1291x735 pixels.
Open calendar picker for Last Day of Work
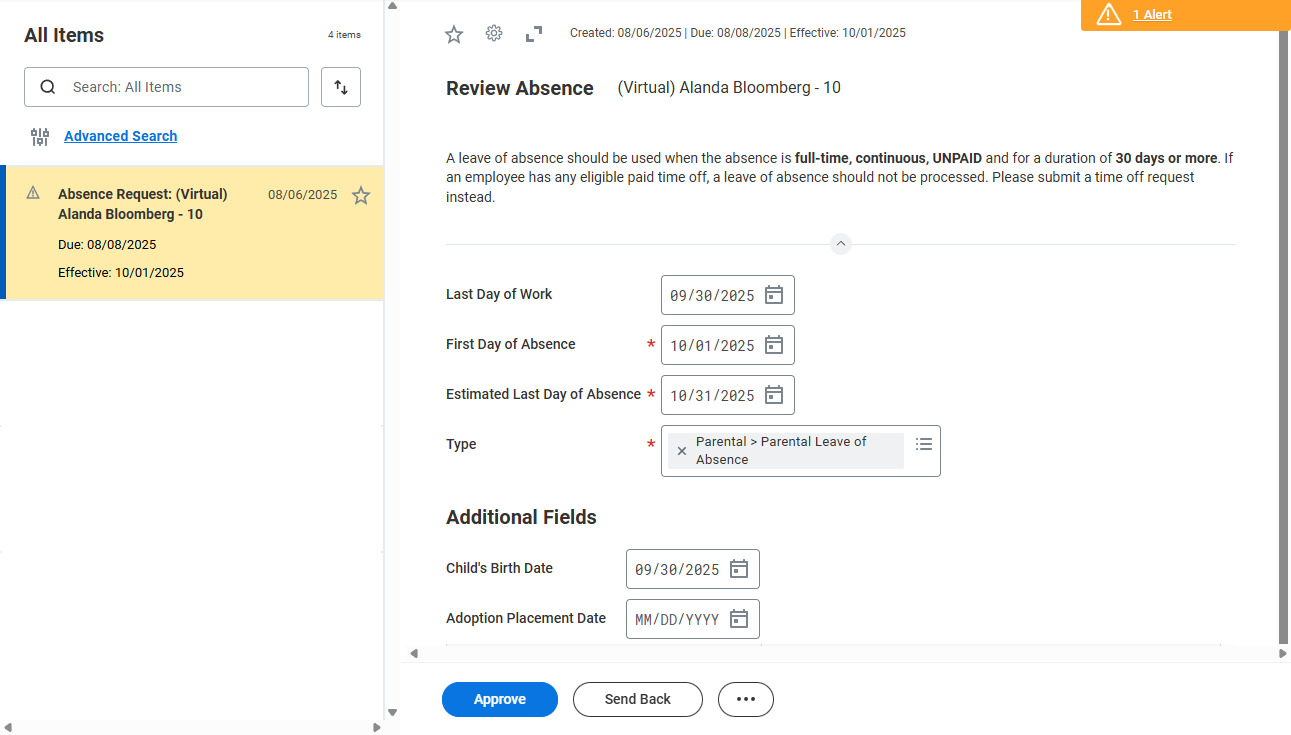point(773,295)
